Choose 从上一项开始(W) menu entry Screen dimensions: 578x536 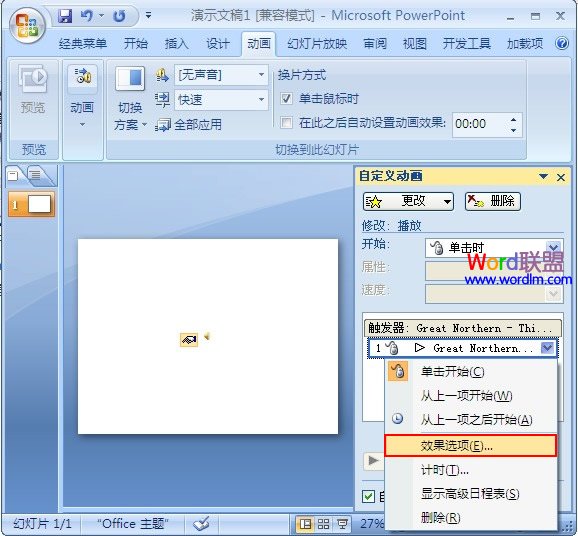click(x=470, y=396)
